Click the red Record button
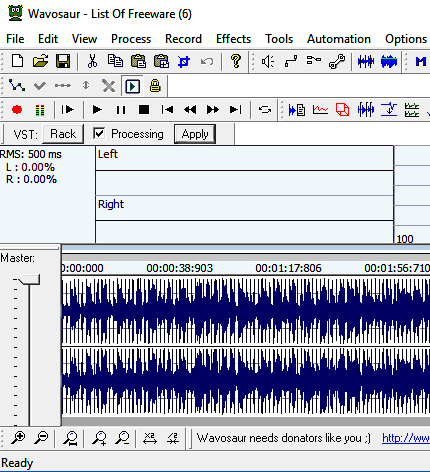 click(17, 110)
